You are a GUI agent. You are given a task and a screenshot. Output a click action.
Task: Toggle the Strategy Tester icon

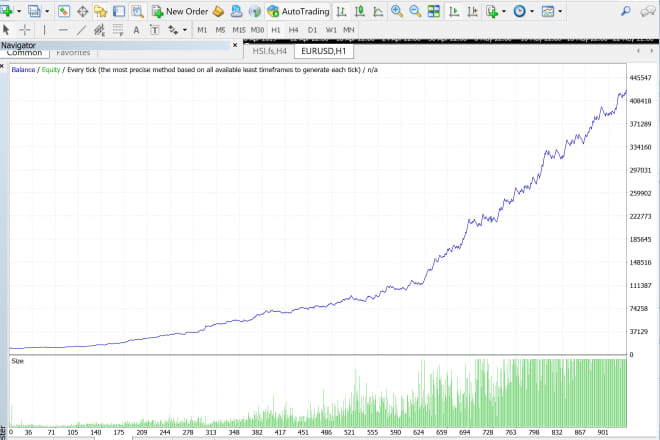click(x=137, y=11)
